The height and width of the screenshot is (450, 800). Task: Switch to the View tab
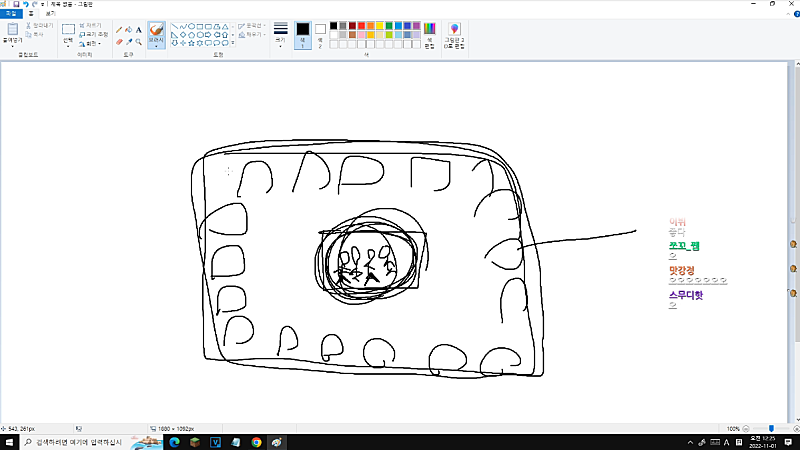pyautogui.click(x=51, y=14)
